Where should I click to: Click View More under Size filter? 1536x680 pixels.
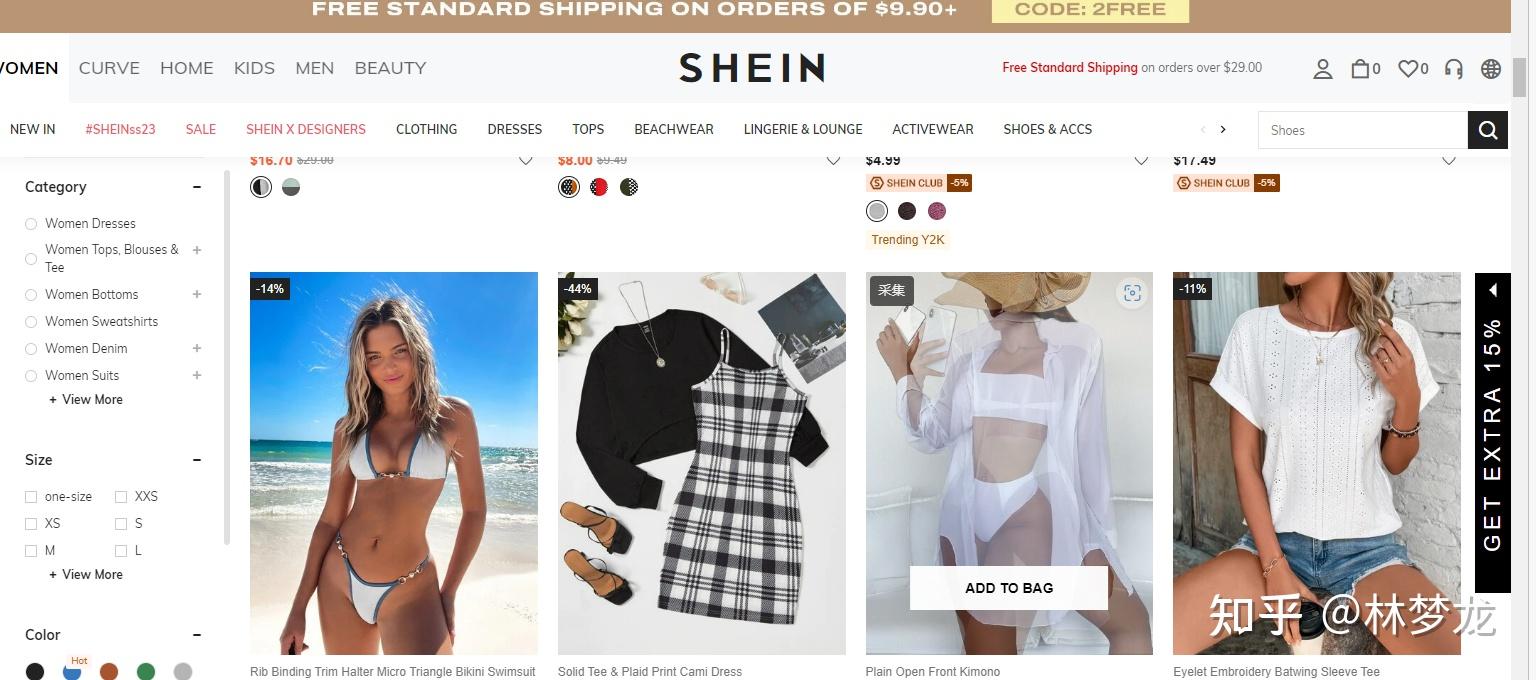[85, 575]
